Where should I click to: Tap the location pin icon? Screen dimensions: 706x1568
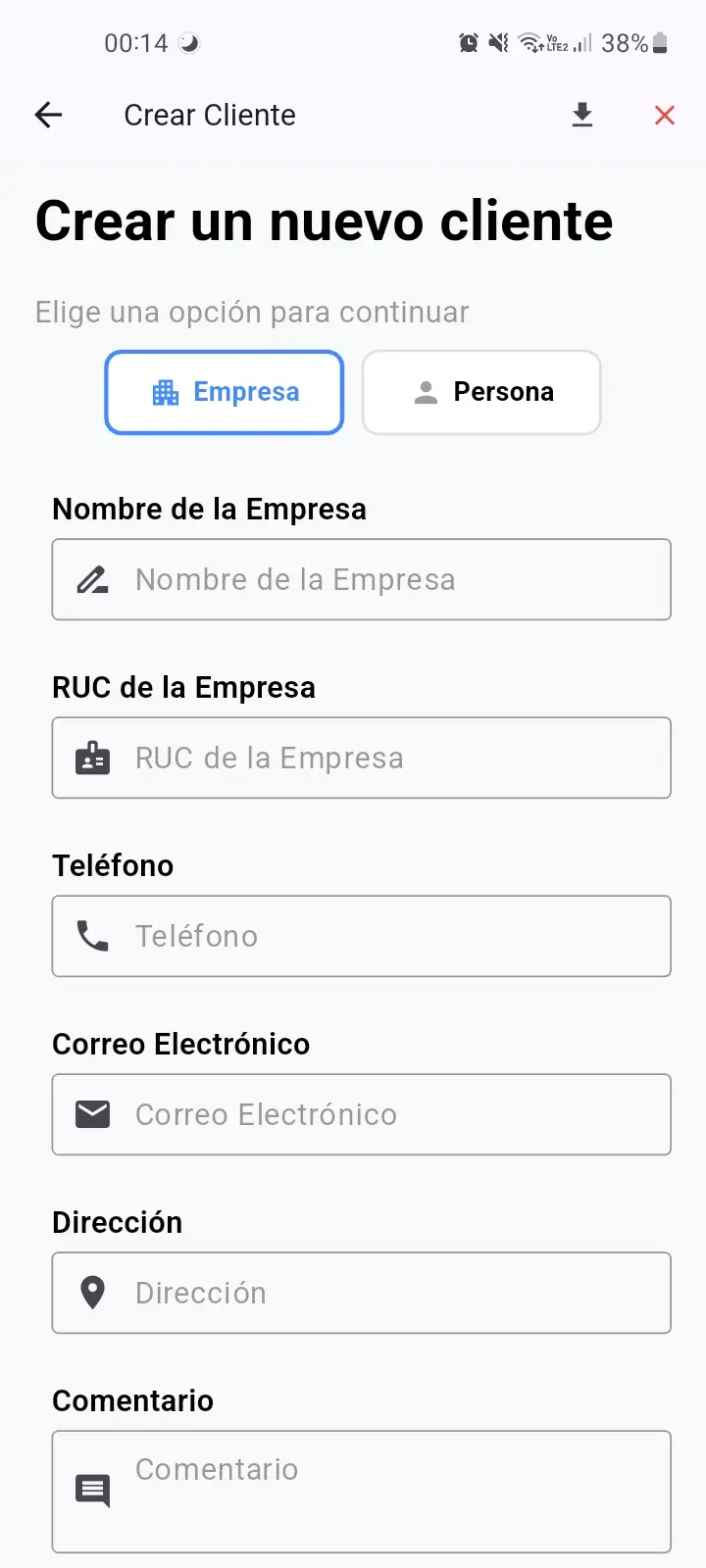click(93, 1293)
